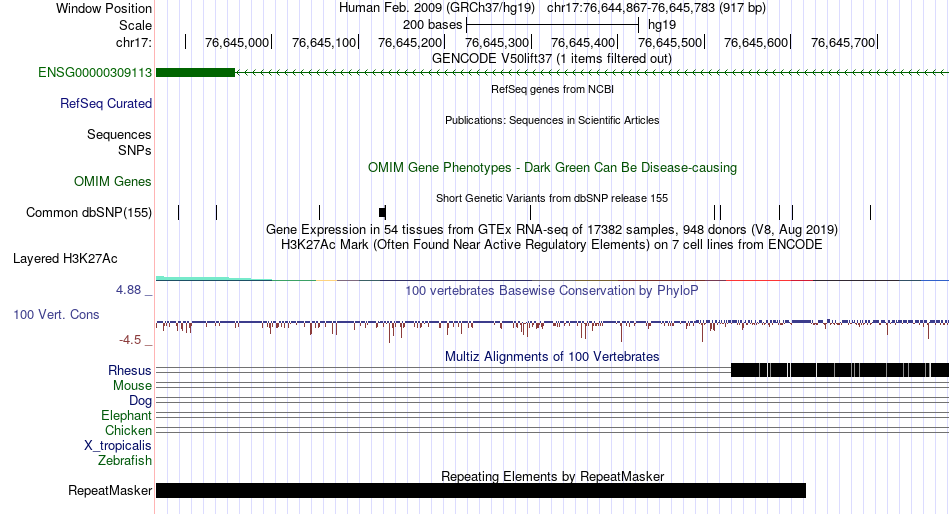Click the RefSeq genes from NCBI title
950x514 pixels.
(552, 89)
